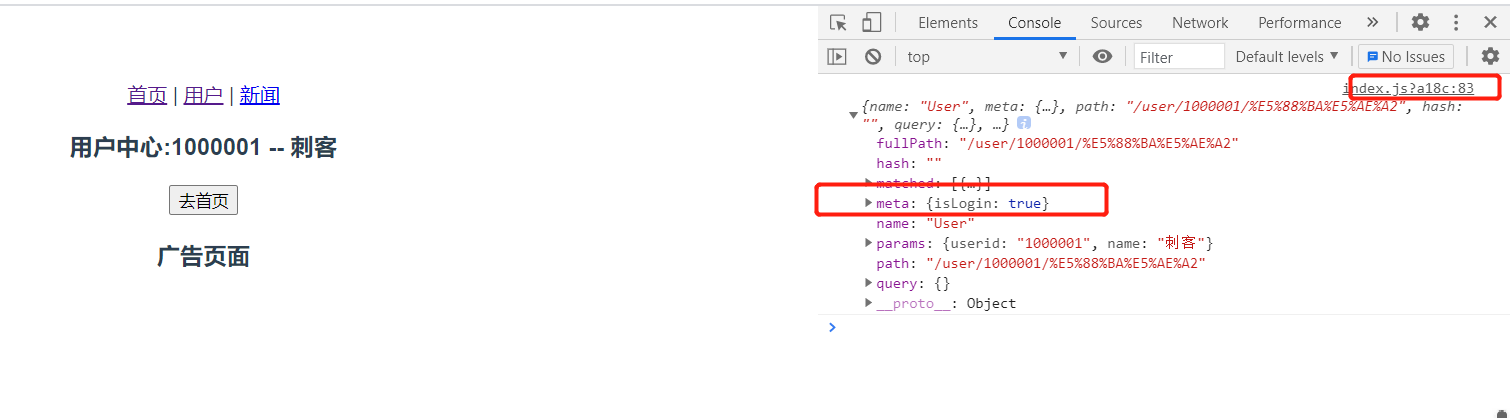Open the Default levels dropdown
Image resolution: width=1510 pixels, height=418 pixels.
[x=1287, y=57]
